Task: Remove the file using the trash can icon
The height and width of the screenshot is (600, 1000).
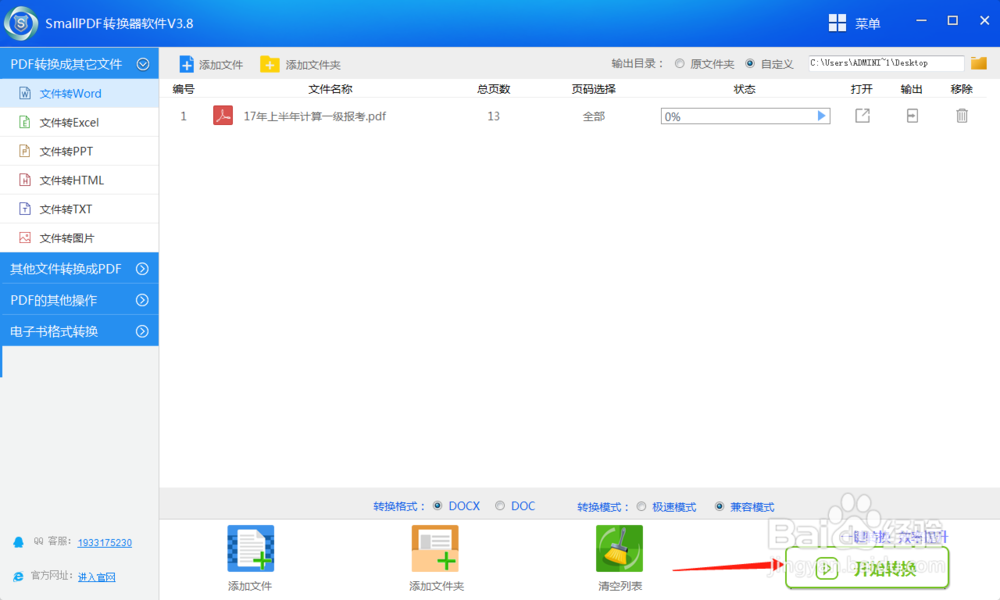Action: pos(962,115)
